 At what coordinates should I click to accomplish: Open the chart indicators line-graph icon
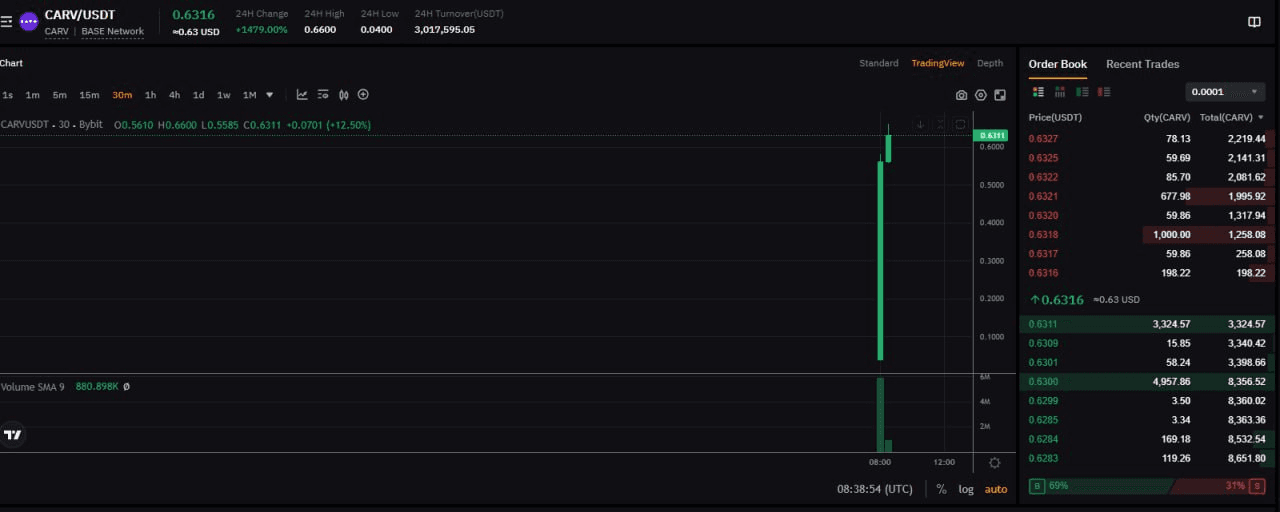pyautogui.click(x=302, y=95)
